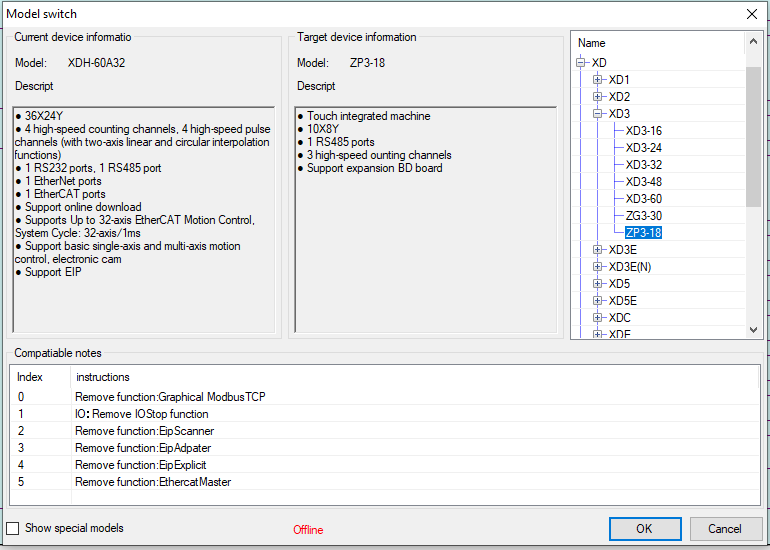Click the XD5E series label

(x=623, y=301)
